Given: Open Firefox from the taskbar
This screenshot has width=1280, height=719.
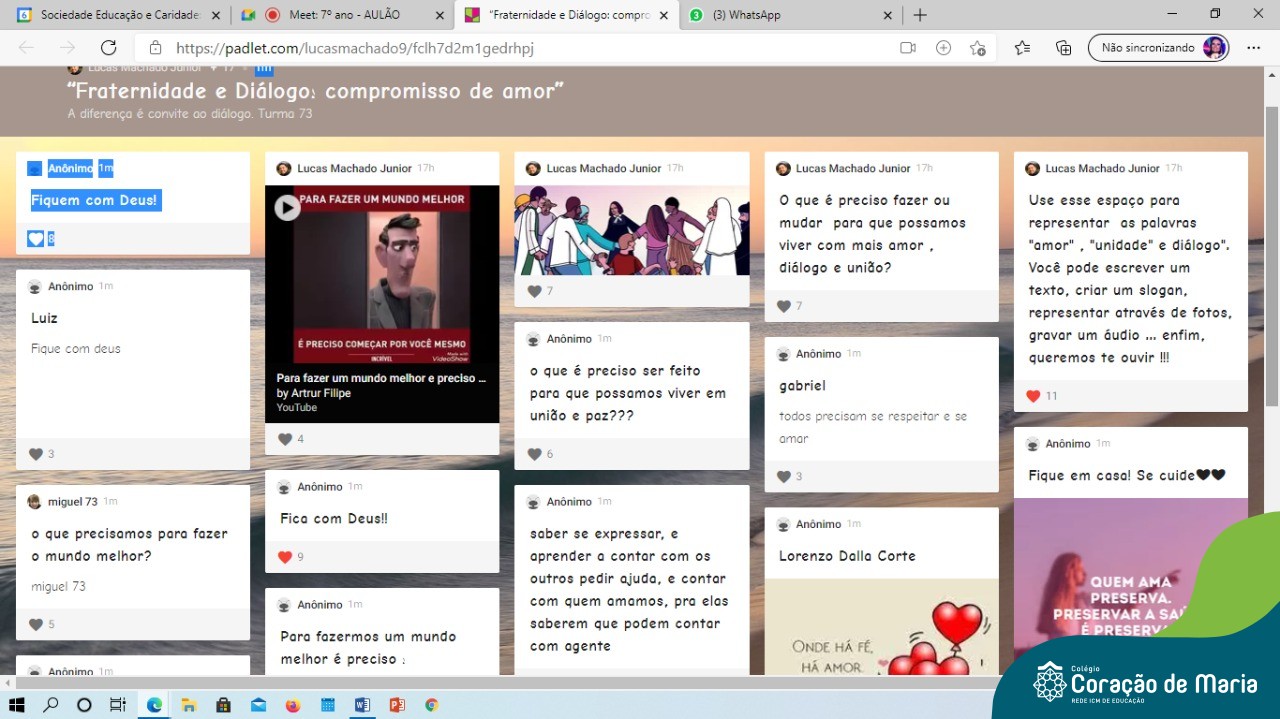Looking at the screenshot, I should click(x=292, y=704).
